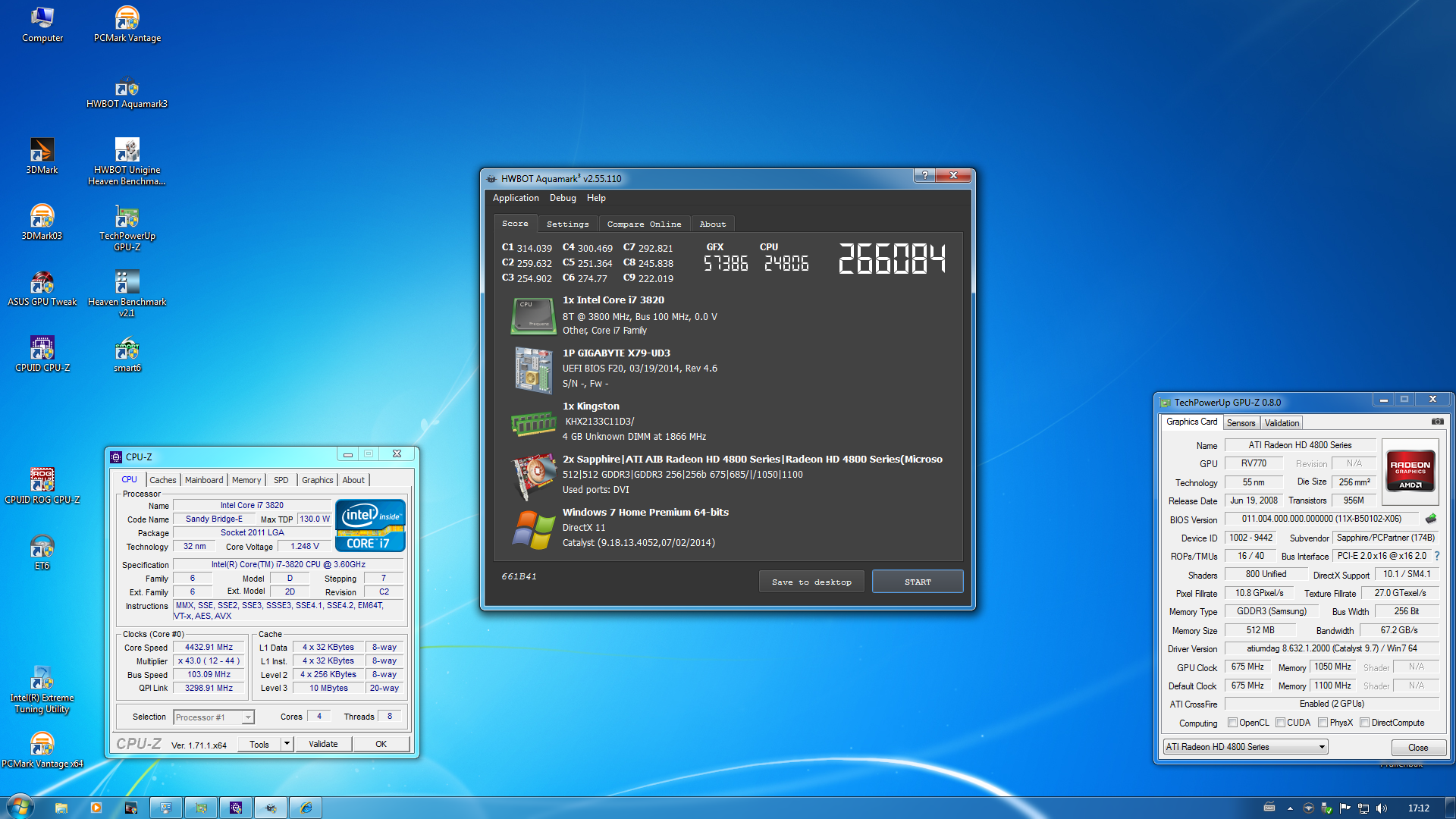The width and height of the screenshot is (1456, 819).
Task: Switch to the SPD tab in CPU-Z
Action: pyautogui.click(x=281, y=480)
